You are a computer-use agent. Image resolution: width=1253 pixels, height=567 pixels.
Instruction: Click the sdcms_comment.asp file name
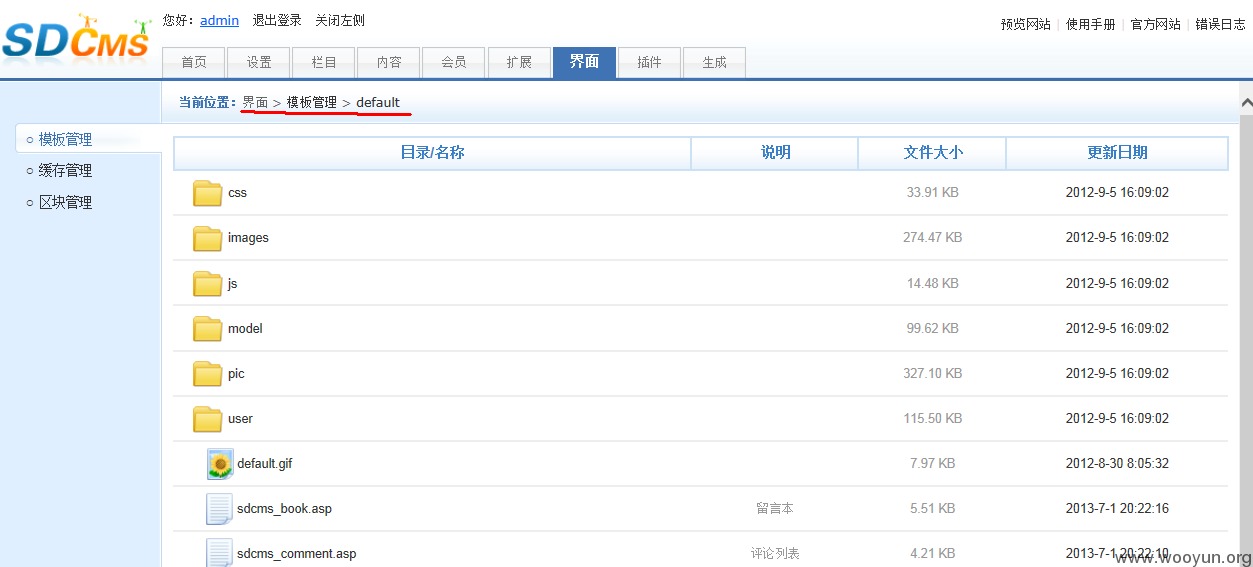tap(296, 554)
